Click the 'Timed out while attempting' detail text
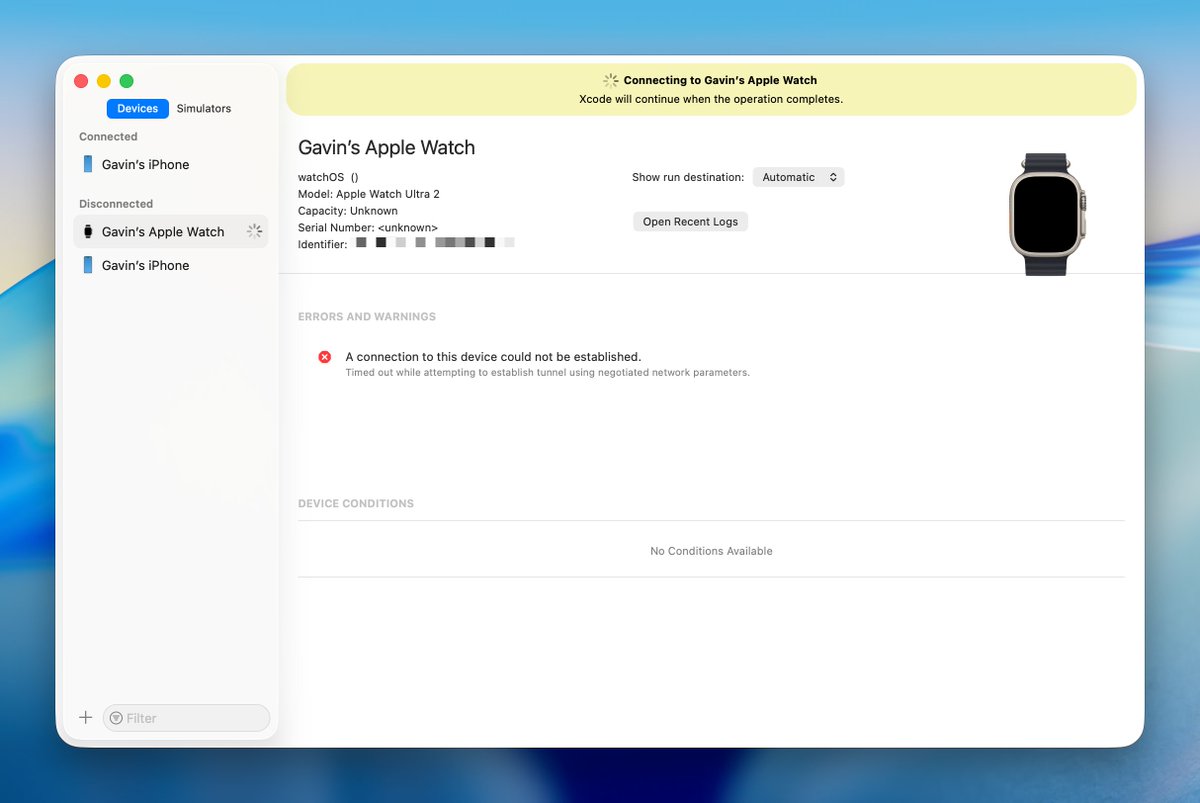The image size is (1200, 803). (548, 372)
